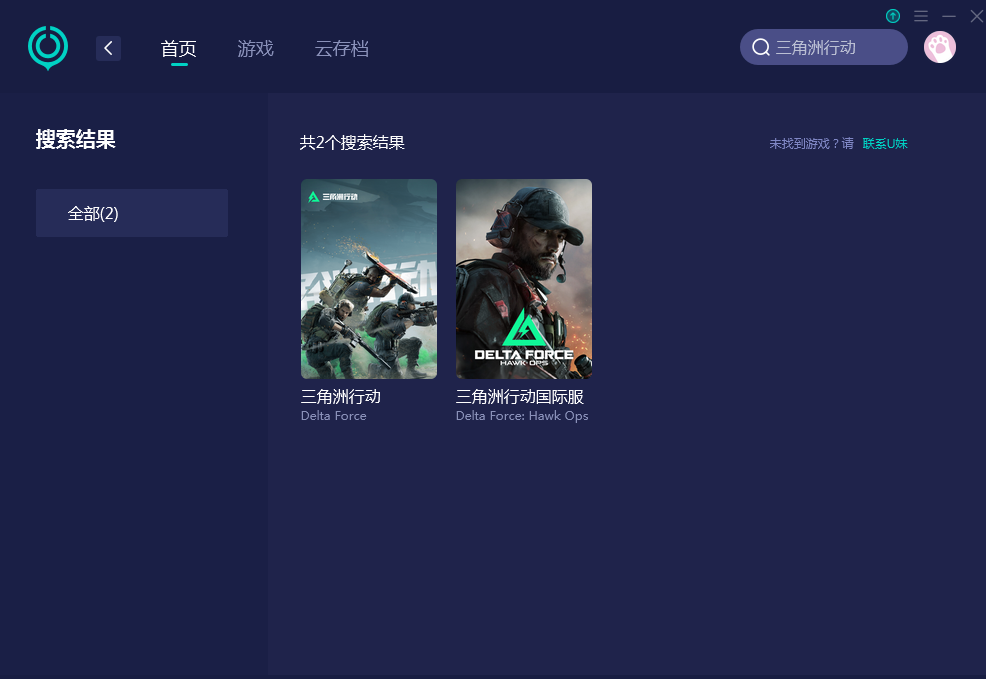Go back using the left arrow button
Viewport: 986px width, 679px height.
[108, 48]
